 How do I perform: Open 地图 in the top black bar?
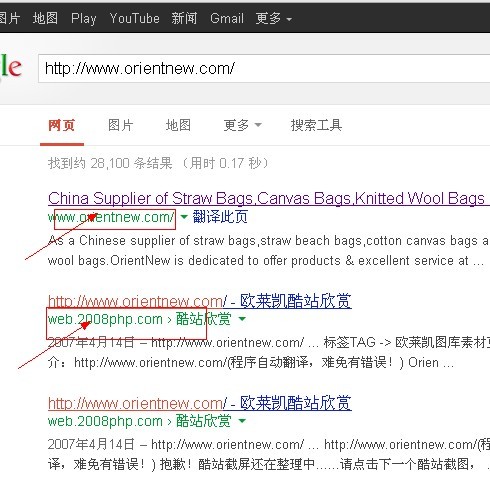(45, 18)
